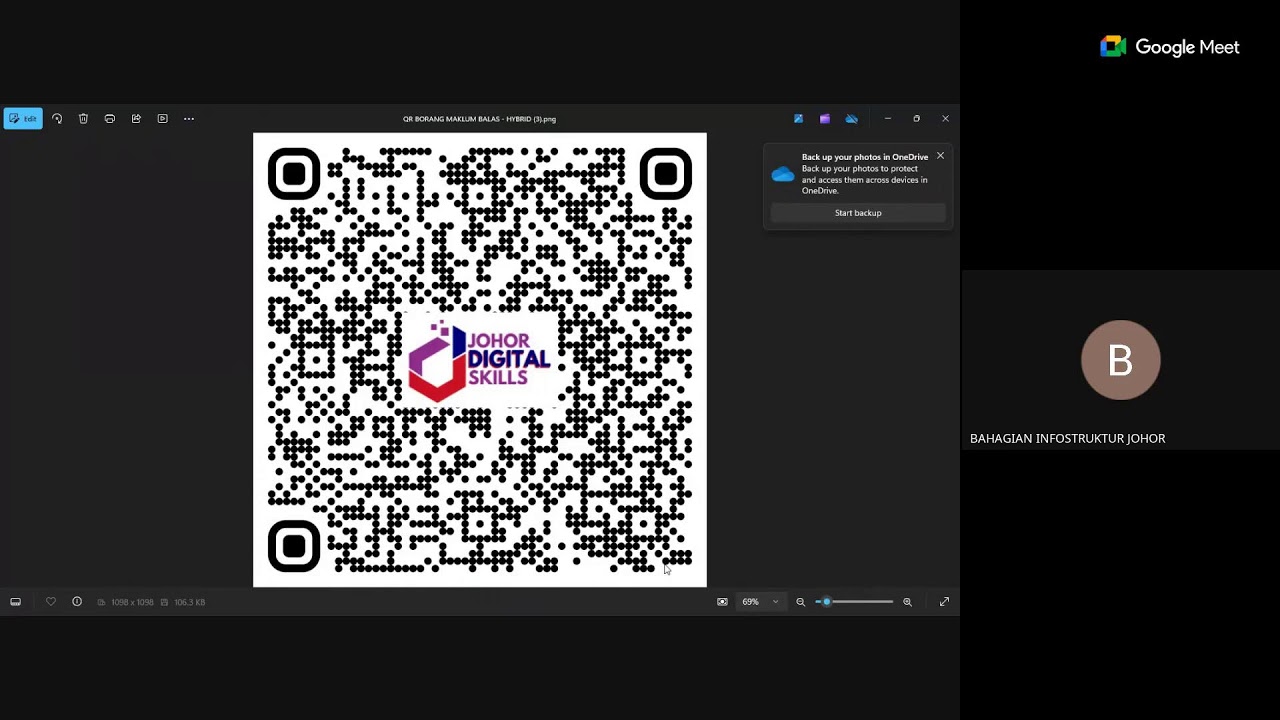1280x720 pixels.
Task: Minimize the Photos window
Action: [887, 119]
